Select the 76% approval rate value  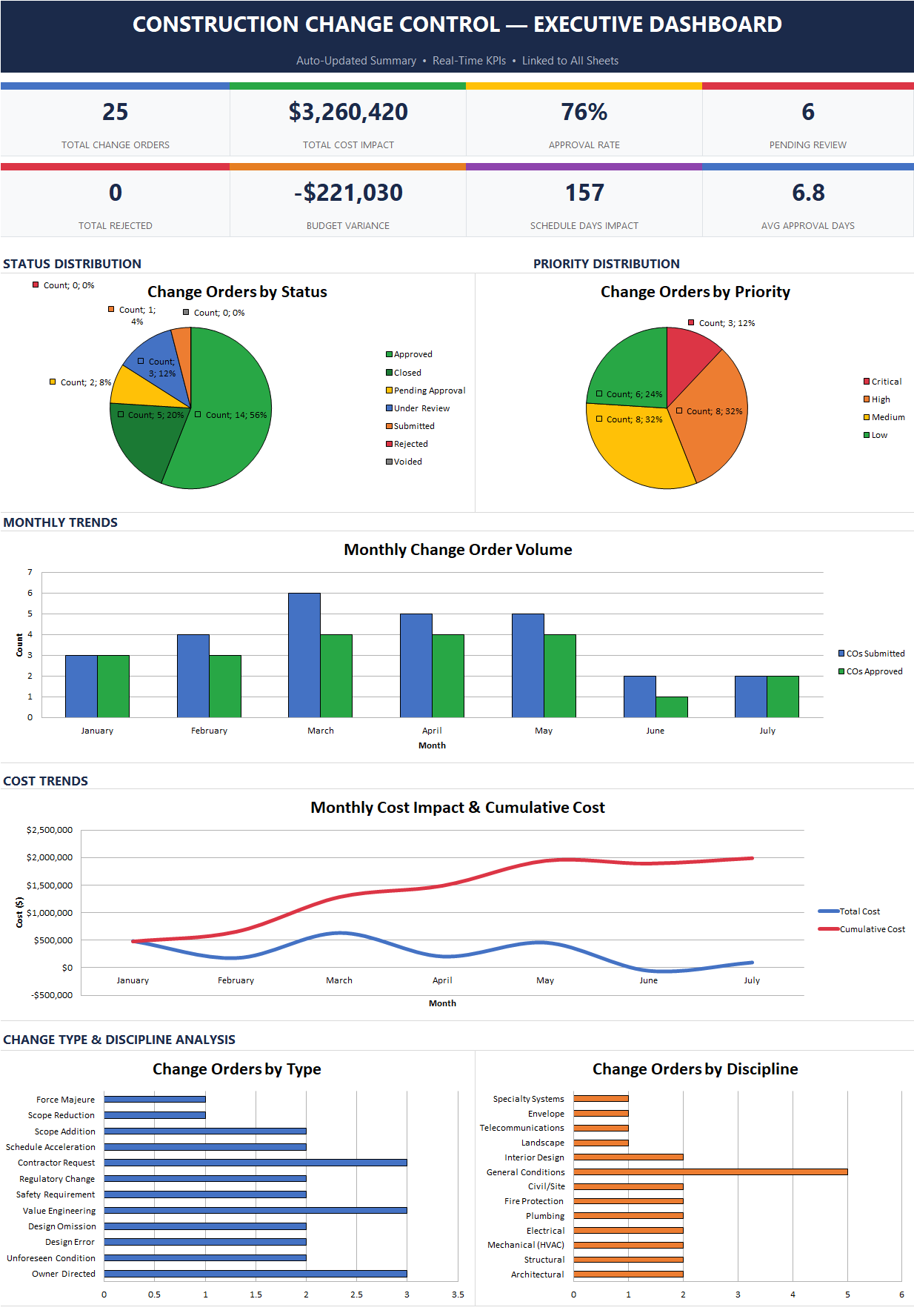click(x=584, y=112)
